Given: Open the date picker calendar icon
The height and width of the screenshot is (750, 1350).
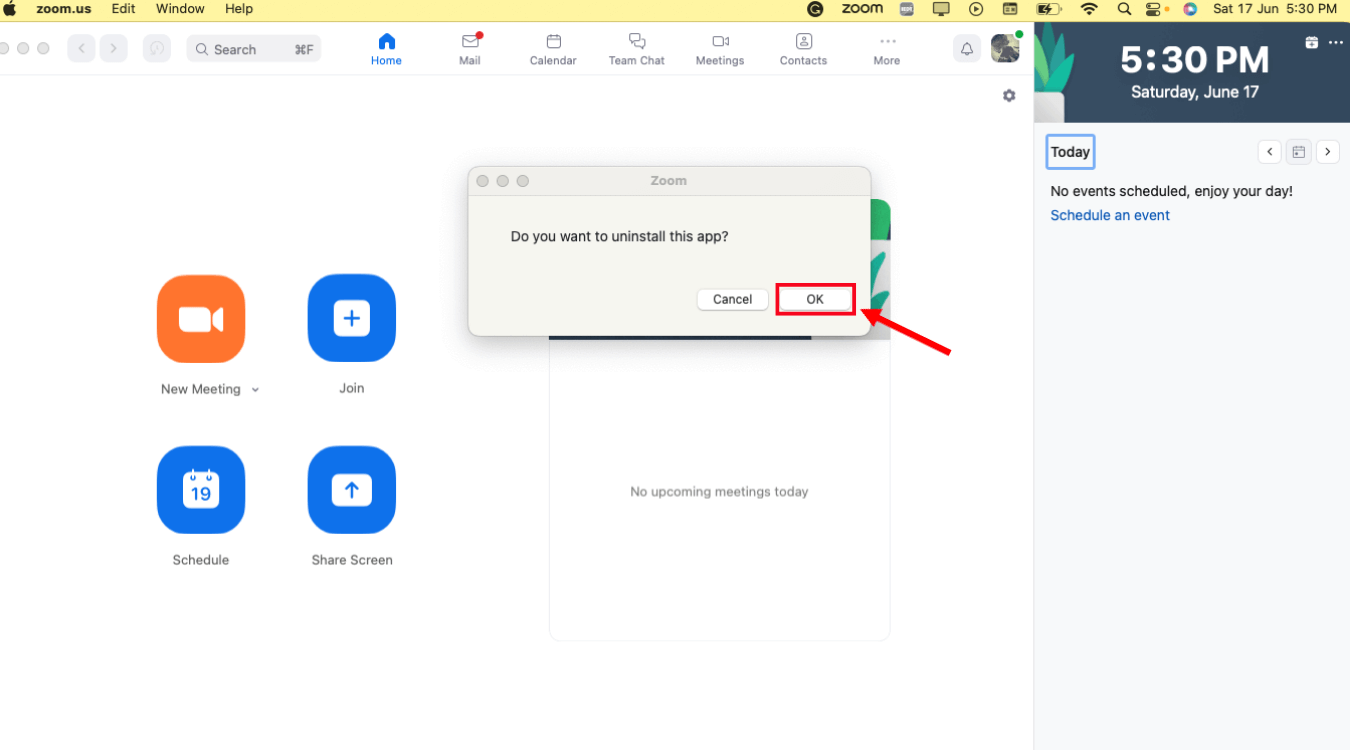Looking at the screenshot, I should point(1298,152).
